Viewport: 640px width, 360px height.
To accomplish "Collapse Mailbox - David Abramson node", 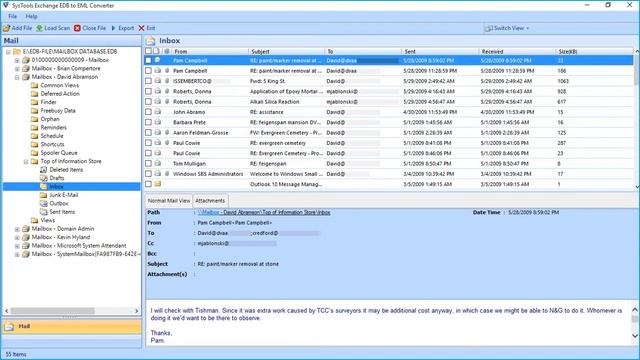I will [17, 77].
